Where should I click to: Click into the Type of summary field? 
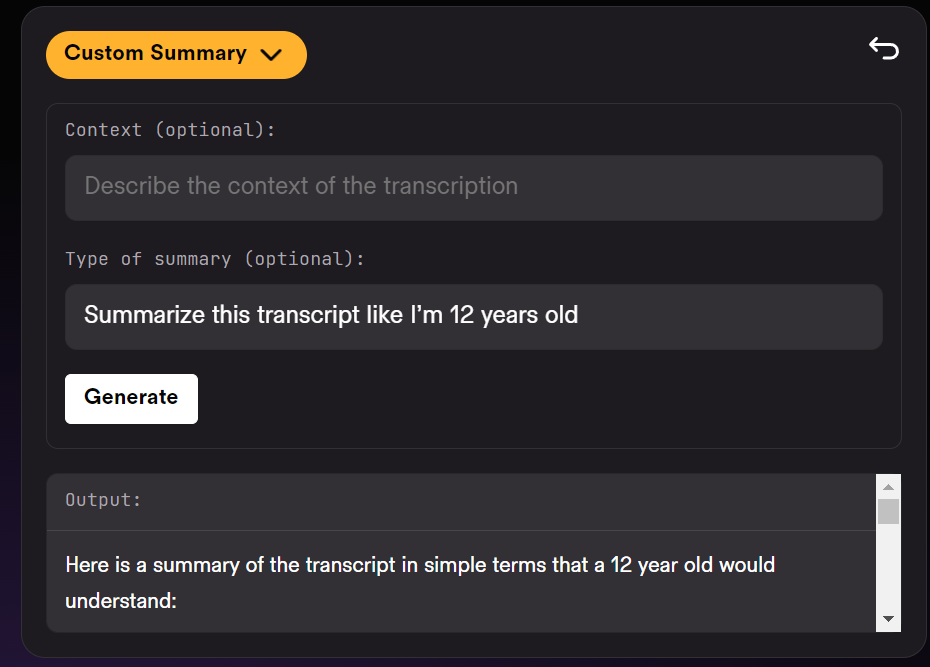[474, 316]
